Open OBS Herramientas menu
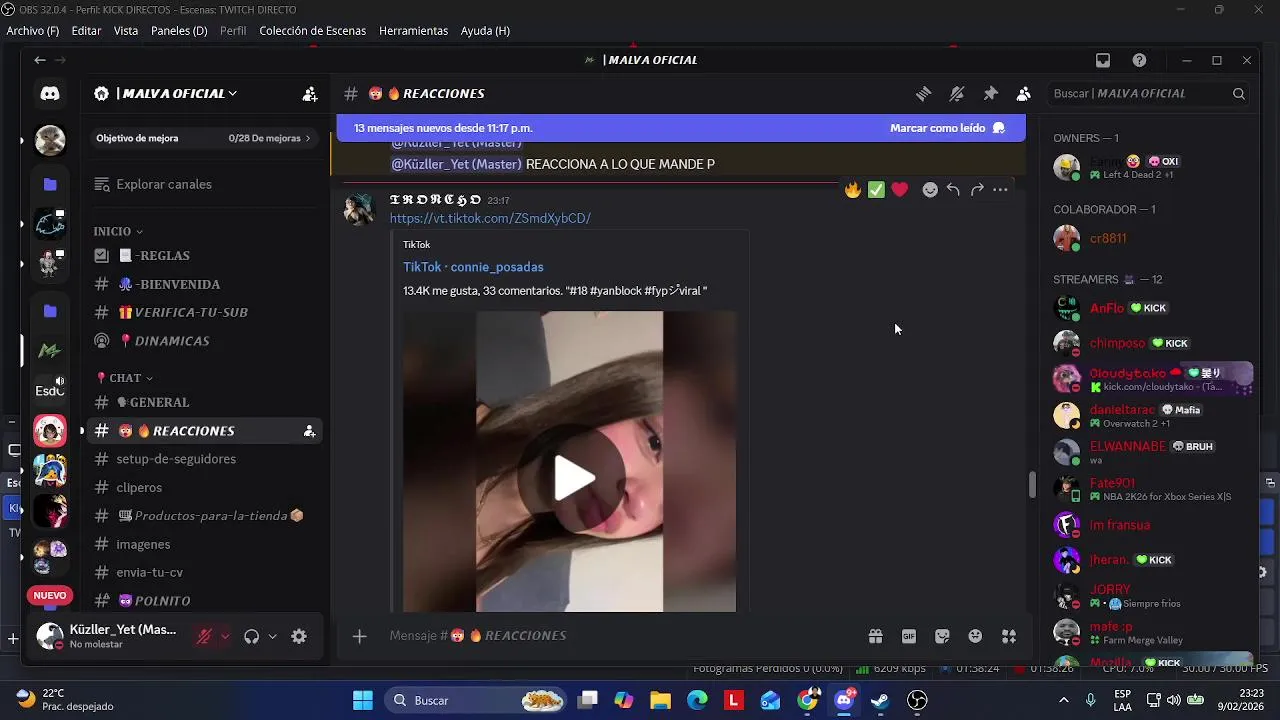Screen dimensions: 1280x720 click(x=413, y=31)
